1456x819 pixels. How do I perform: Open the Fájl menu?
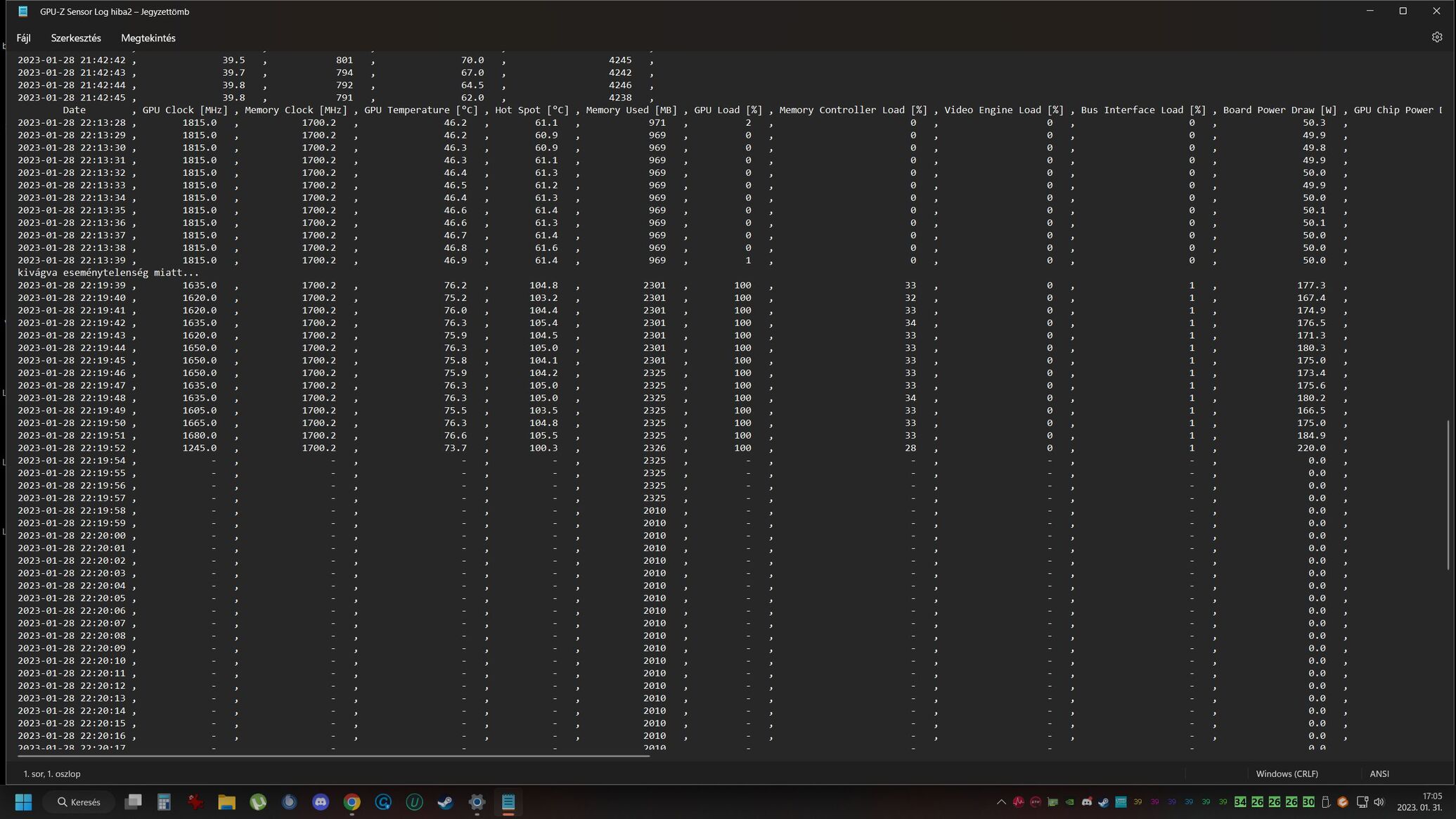[x=23, y=38]
